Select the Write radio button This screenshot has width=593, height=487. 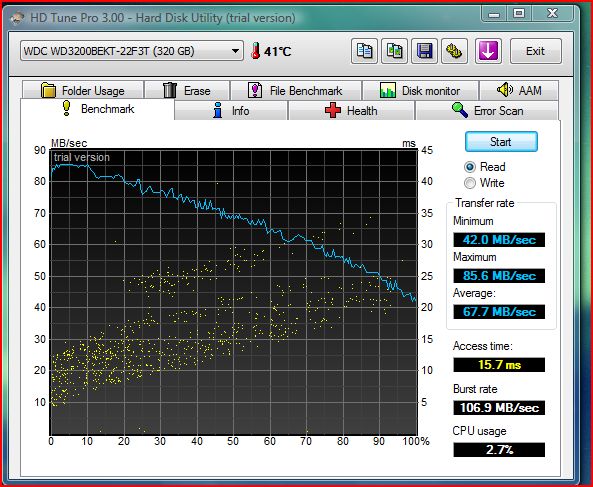pyautogui.click(x=470, y=183)
